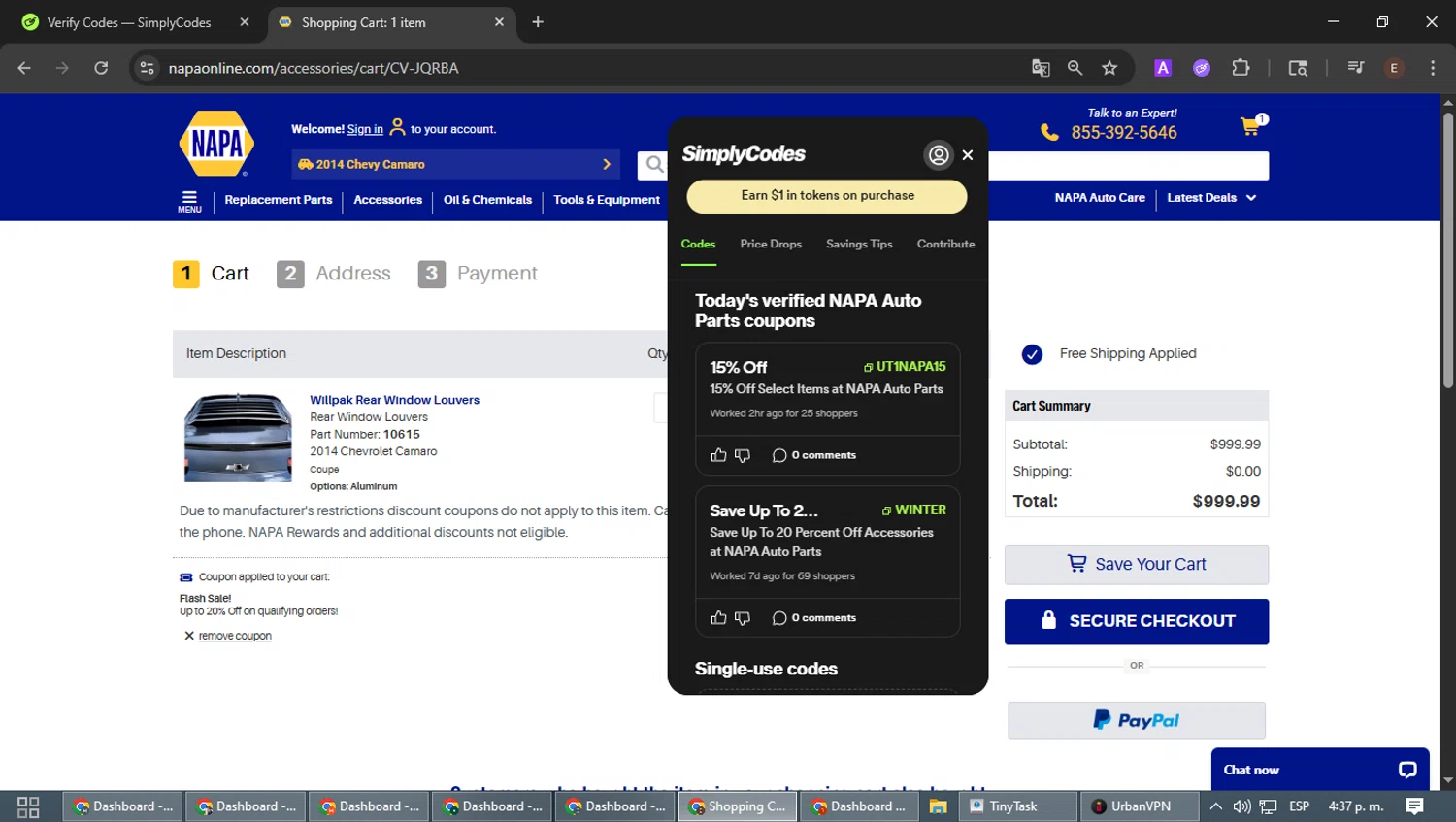Screen dimensions: 1456x822
Task: Open SimplyCodes account profile icon
Action: tap(939, 154)
